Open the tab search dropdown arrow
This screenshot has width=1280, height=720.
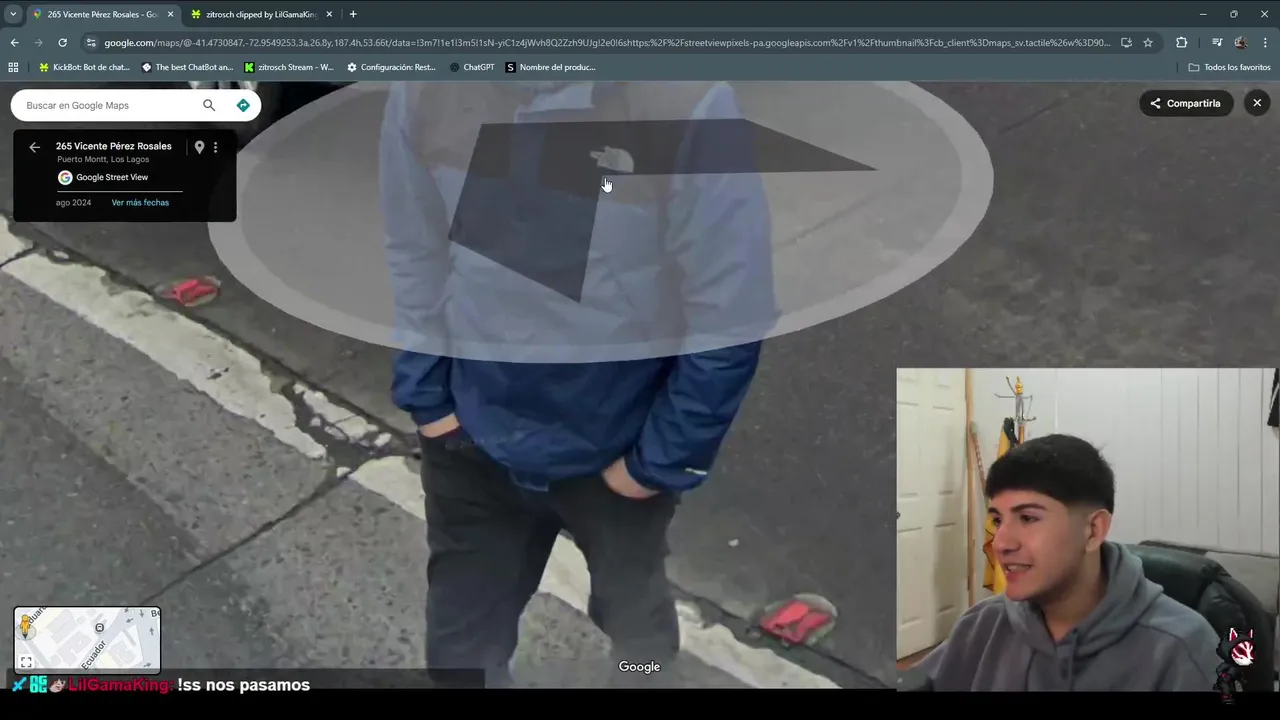pyautogui.click(x=13, y=14)
